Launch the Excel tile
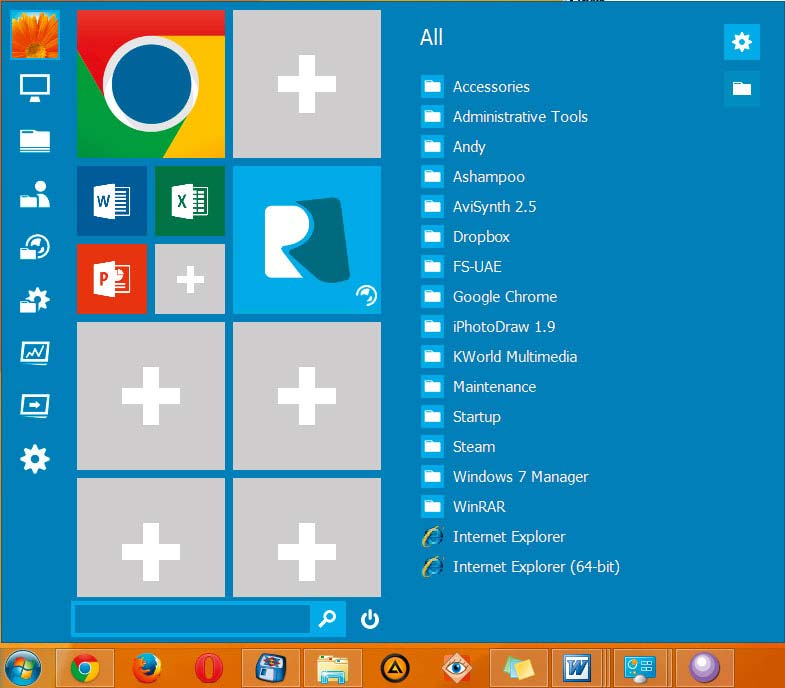 point(190,201)
